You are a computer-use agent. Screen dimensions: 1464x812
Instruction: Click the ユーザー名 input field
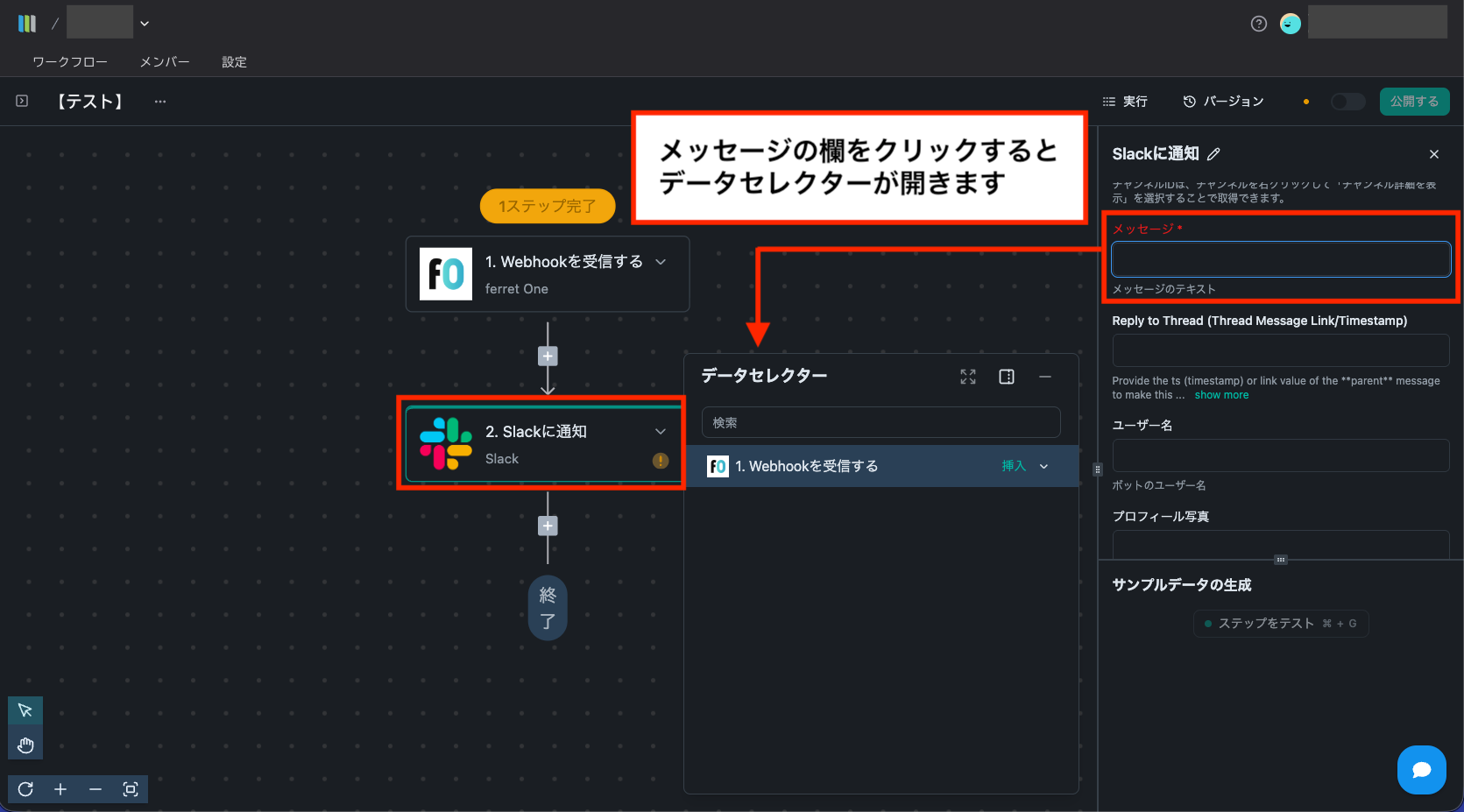1281,455
